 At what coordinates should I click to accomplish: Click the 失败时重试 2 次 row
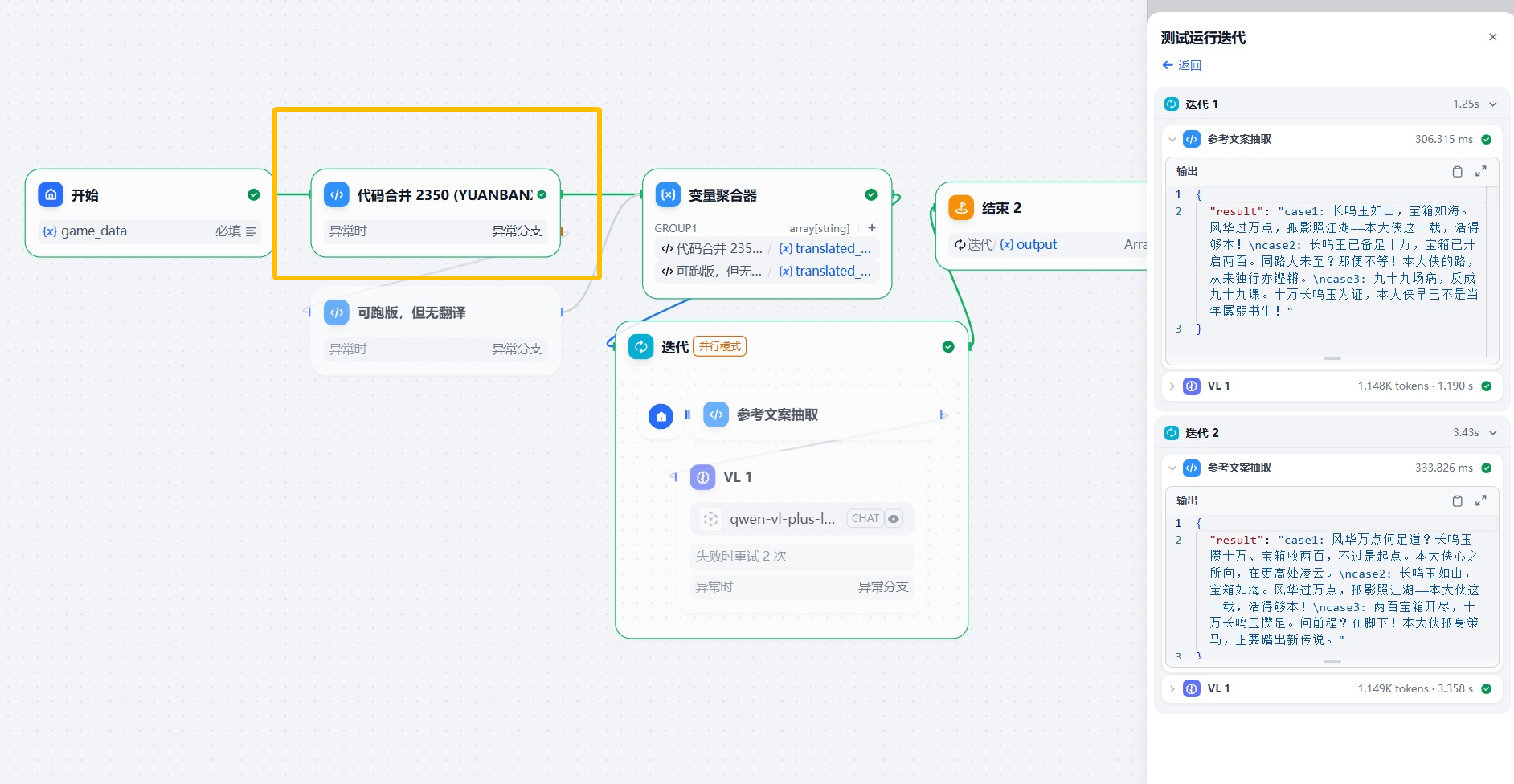(x=802, y=557)
